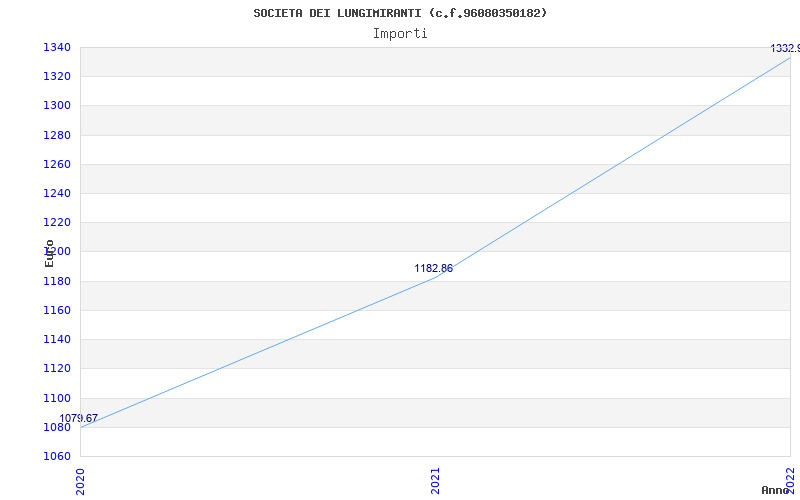Viewport: 800px width, 500px height.
Task: Click the Euro y-axis title
Action: click(49, 253)
